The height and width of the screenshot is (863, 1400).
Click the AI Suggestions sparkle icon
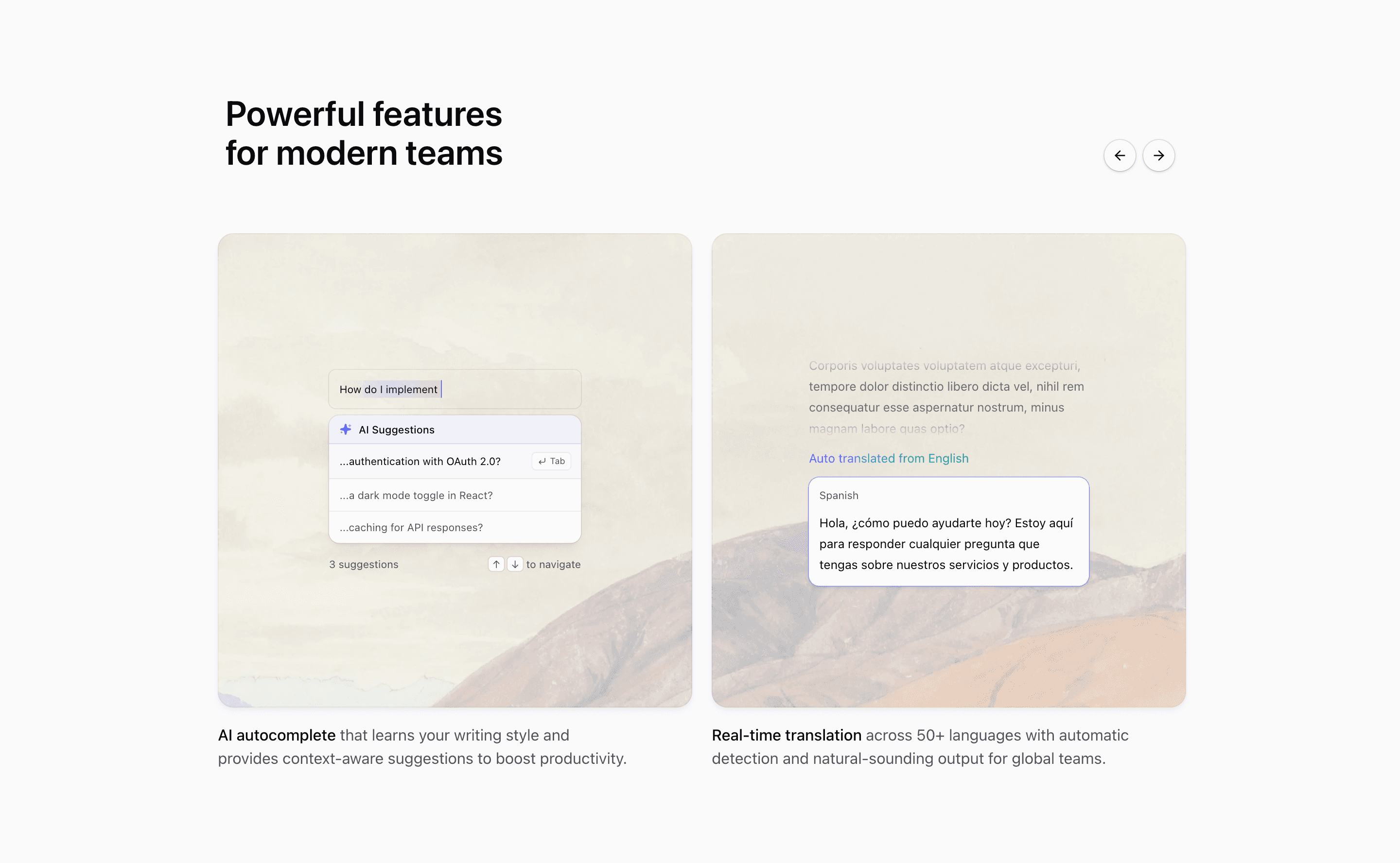(x=346, y=429)
